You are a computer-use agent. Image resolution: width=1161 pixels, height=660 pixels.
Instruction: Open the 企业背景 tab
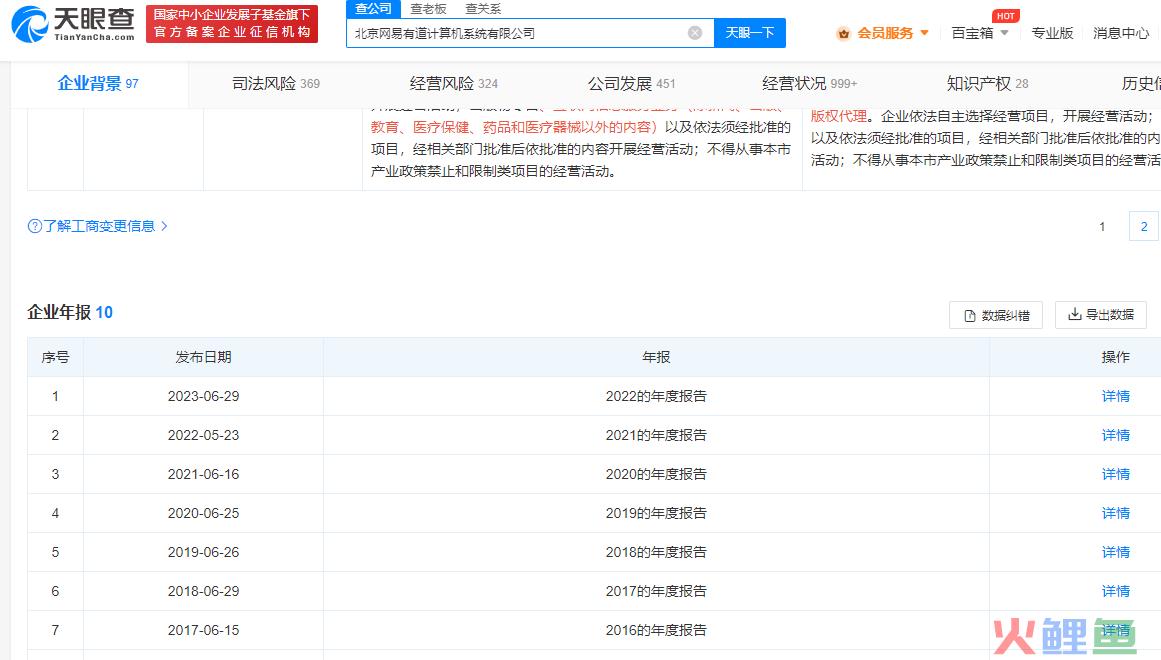[98, 84]
